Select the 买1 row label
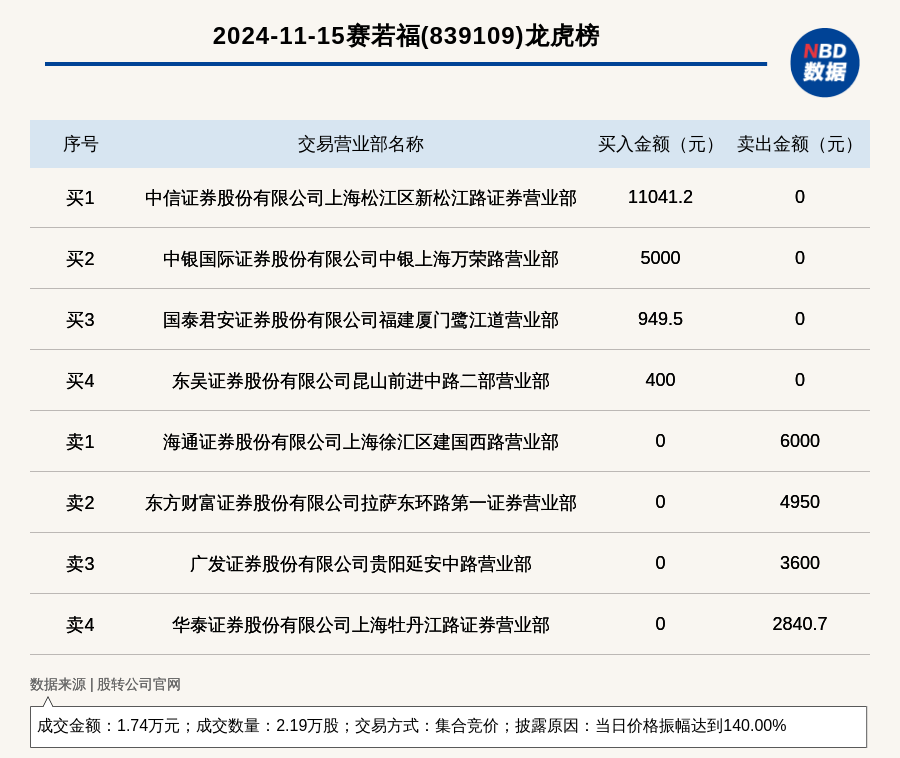The height and width of the screenshot is (758, 900). point(80,198)
